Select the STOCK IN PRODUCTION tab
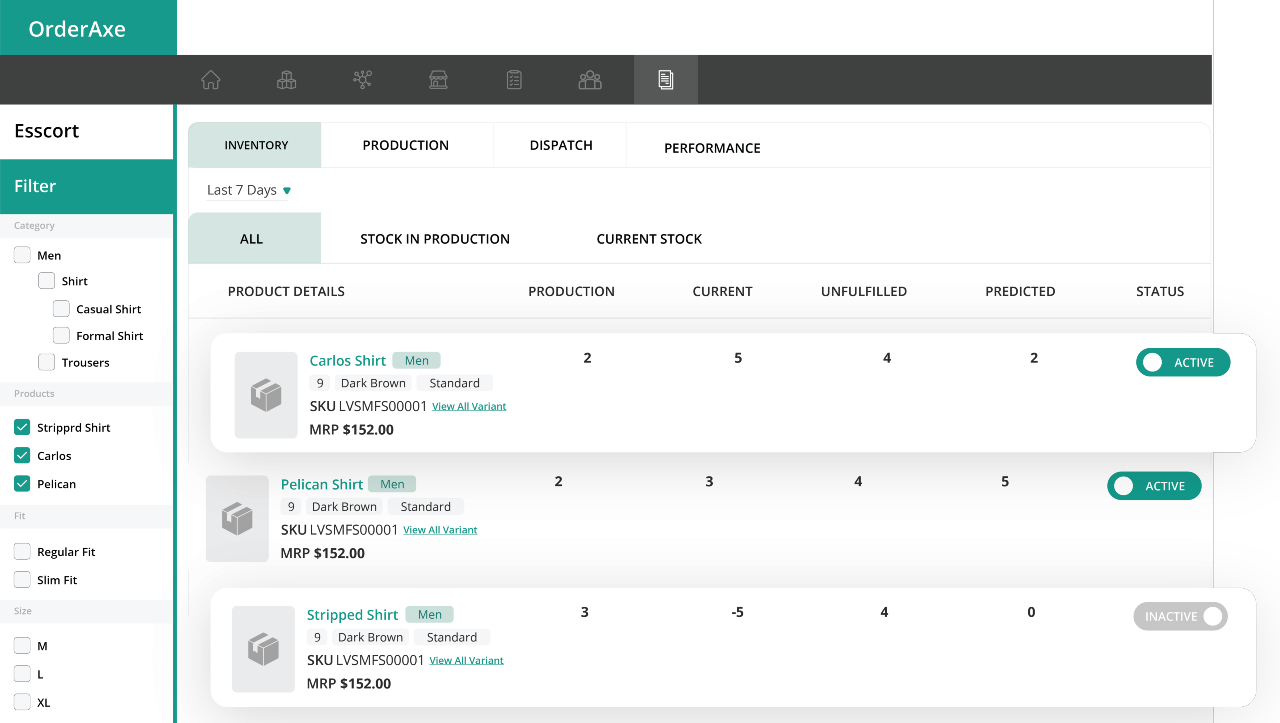This screenshot has width=1280, height=723. 435,239
